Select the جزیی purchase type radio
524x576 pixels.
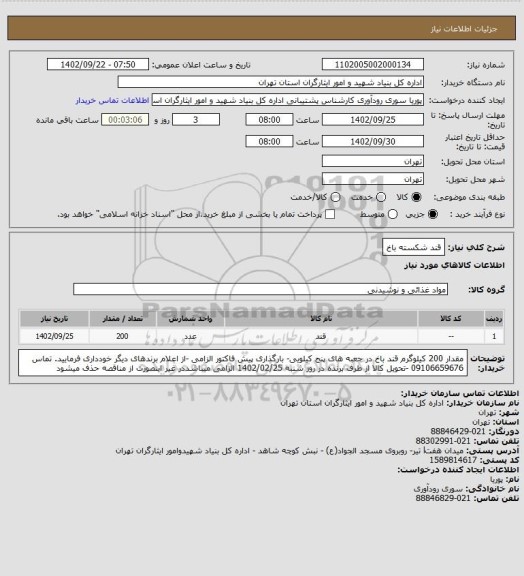click(433, 214)
